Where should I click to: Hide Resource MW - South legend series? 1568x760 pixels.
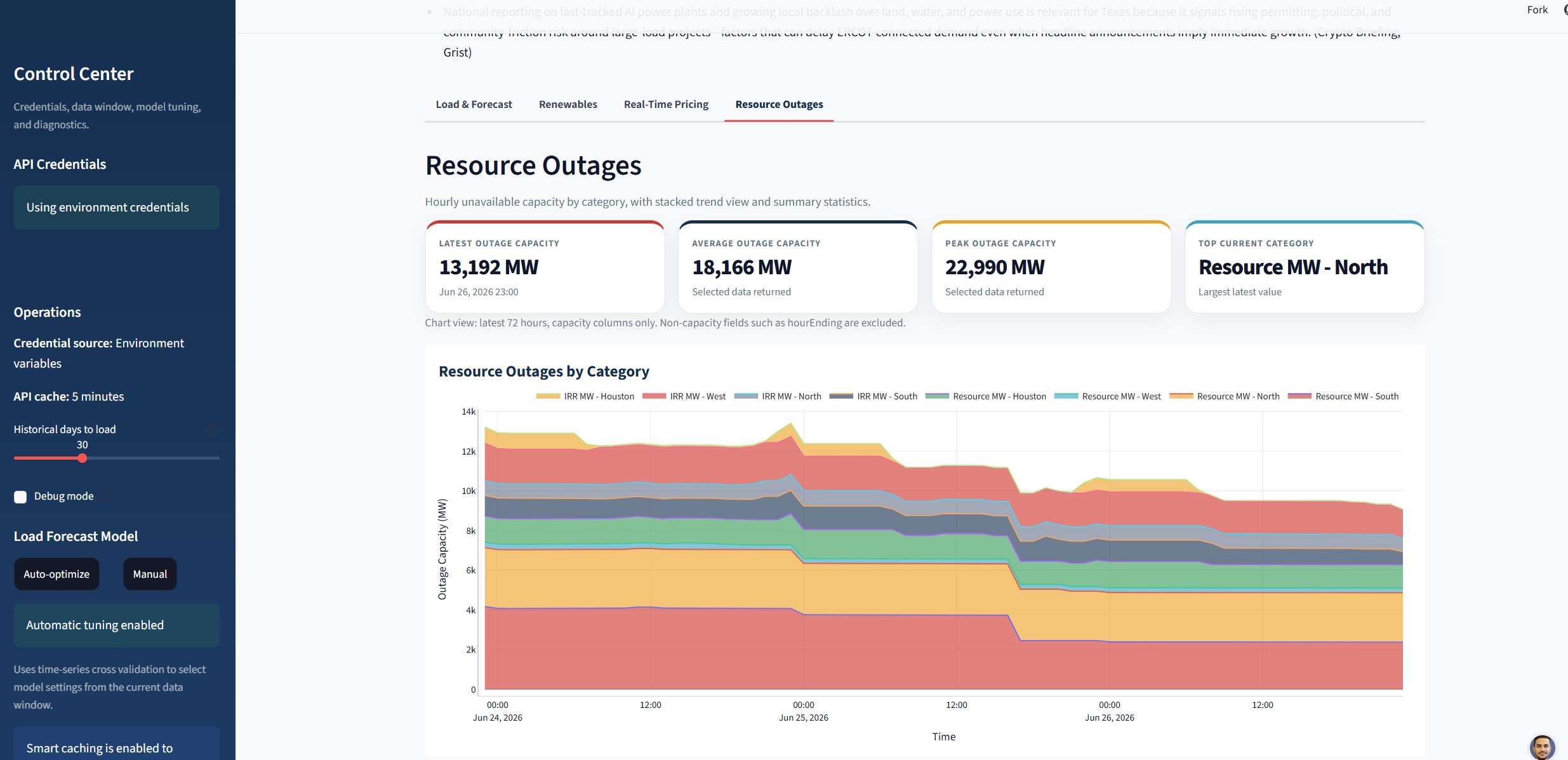tap(1343, 396)
